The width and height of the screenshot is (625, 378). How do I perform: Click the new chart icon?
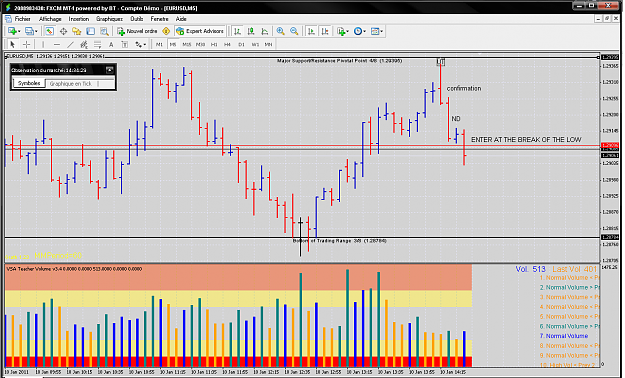[12, 31]
